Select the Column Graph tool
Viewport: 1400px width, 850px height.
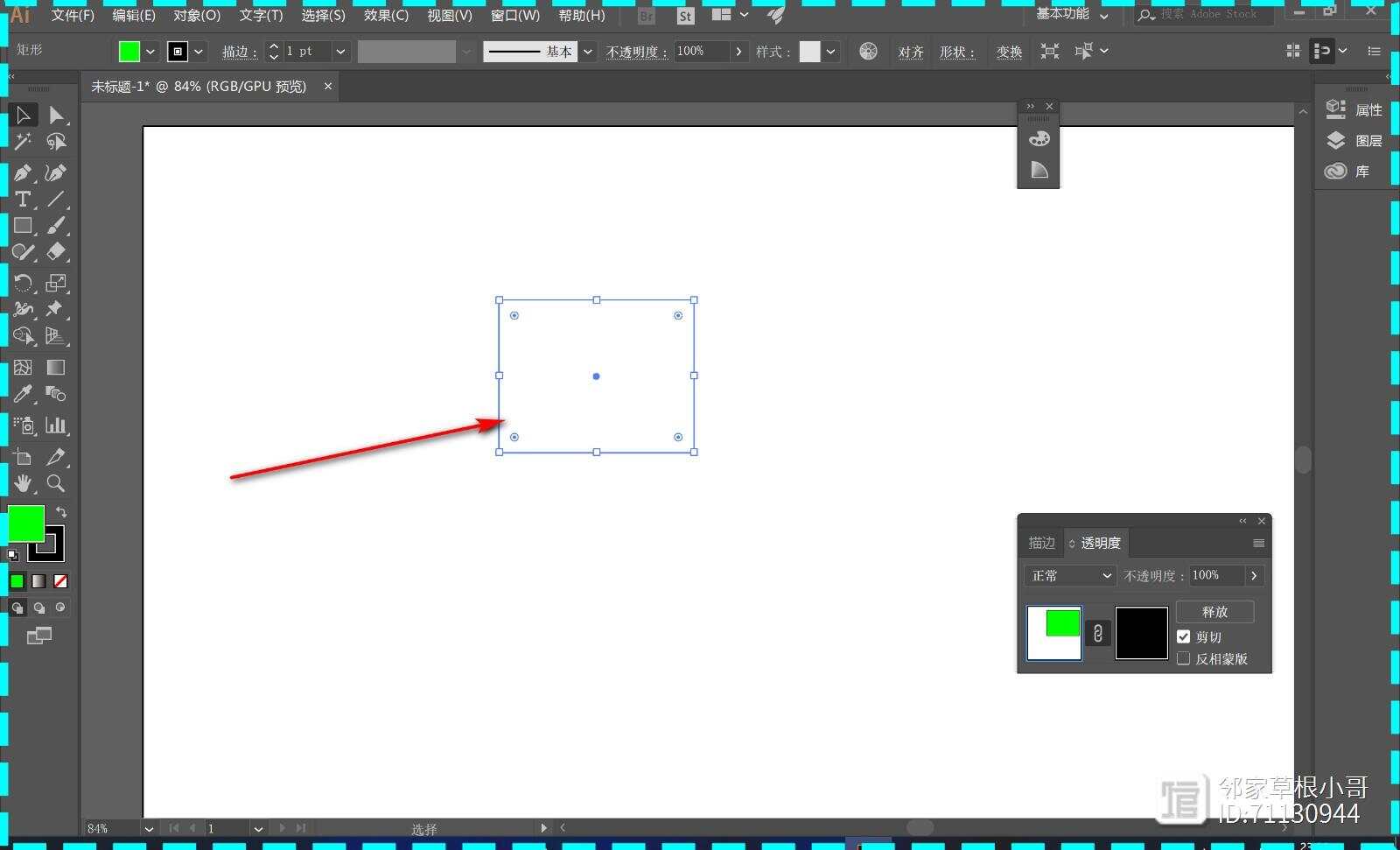click(56, 425)
